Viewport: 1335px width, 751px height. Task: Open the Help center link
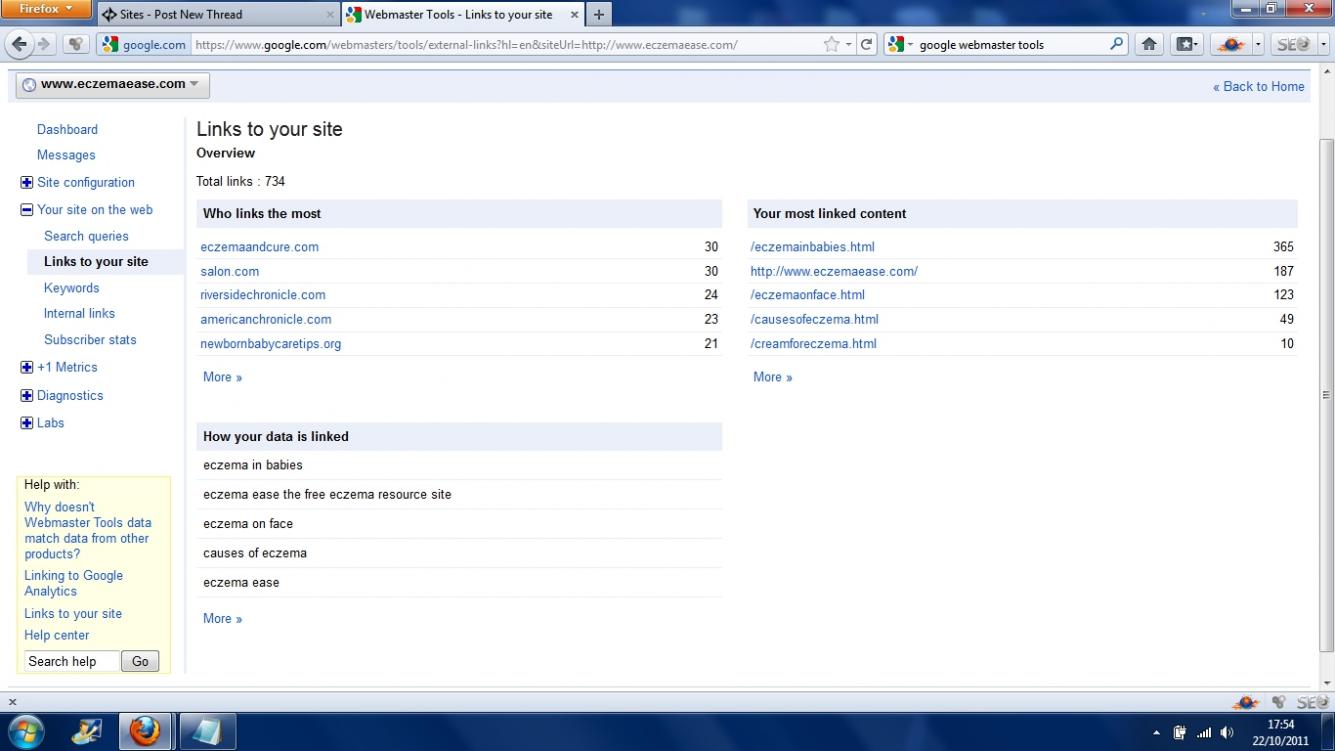click(57, 635)
